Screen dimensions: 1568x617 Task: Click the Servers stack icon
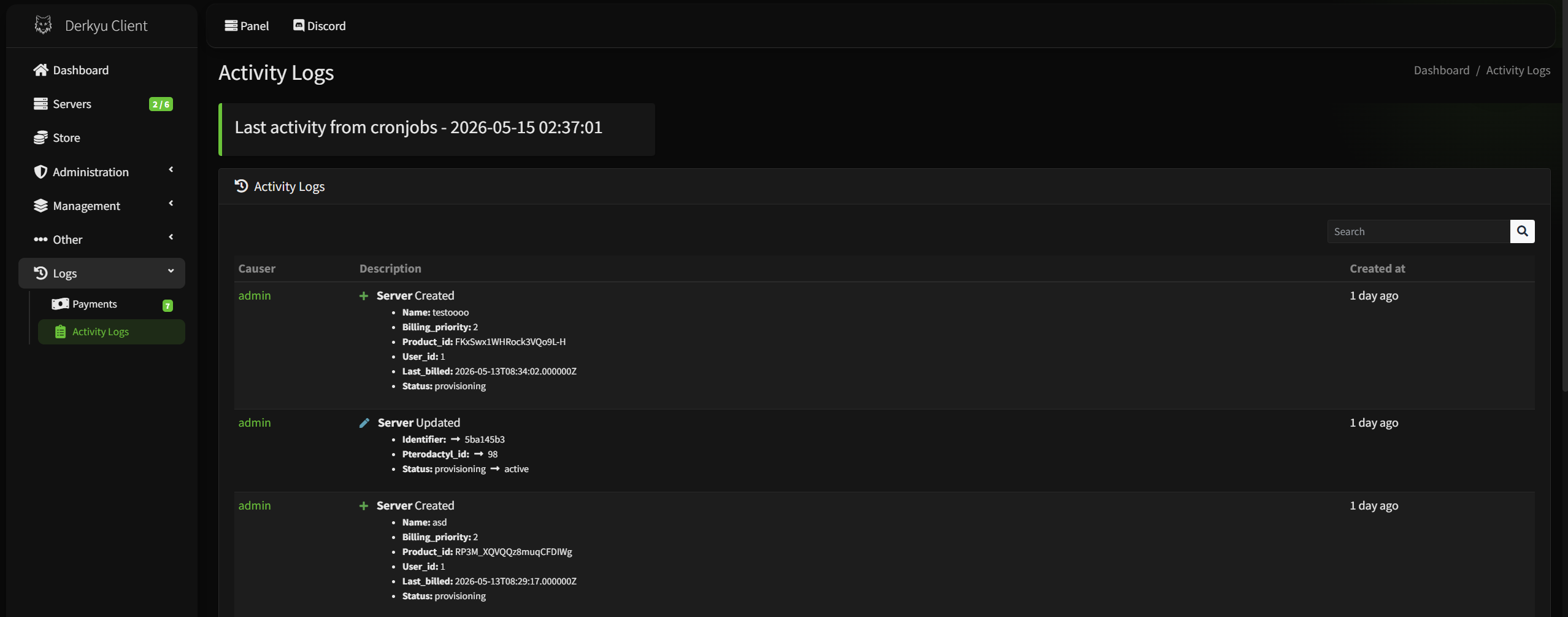pyautogui.click(x=40, y=104)
